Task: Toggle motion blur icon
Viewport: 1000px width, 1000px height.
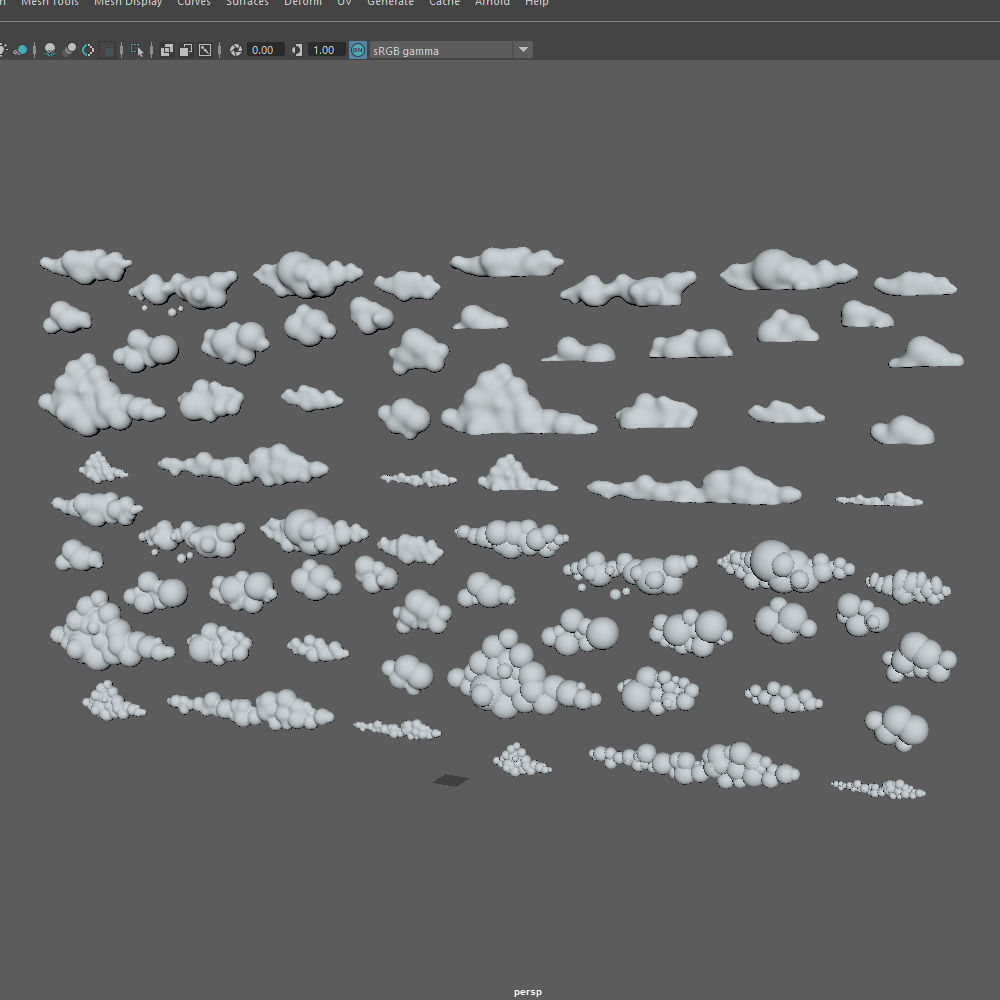Action: [69, 50]
